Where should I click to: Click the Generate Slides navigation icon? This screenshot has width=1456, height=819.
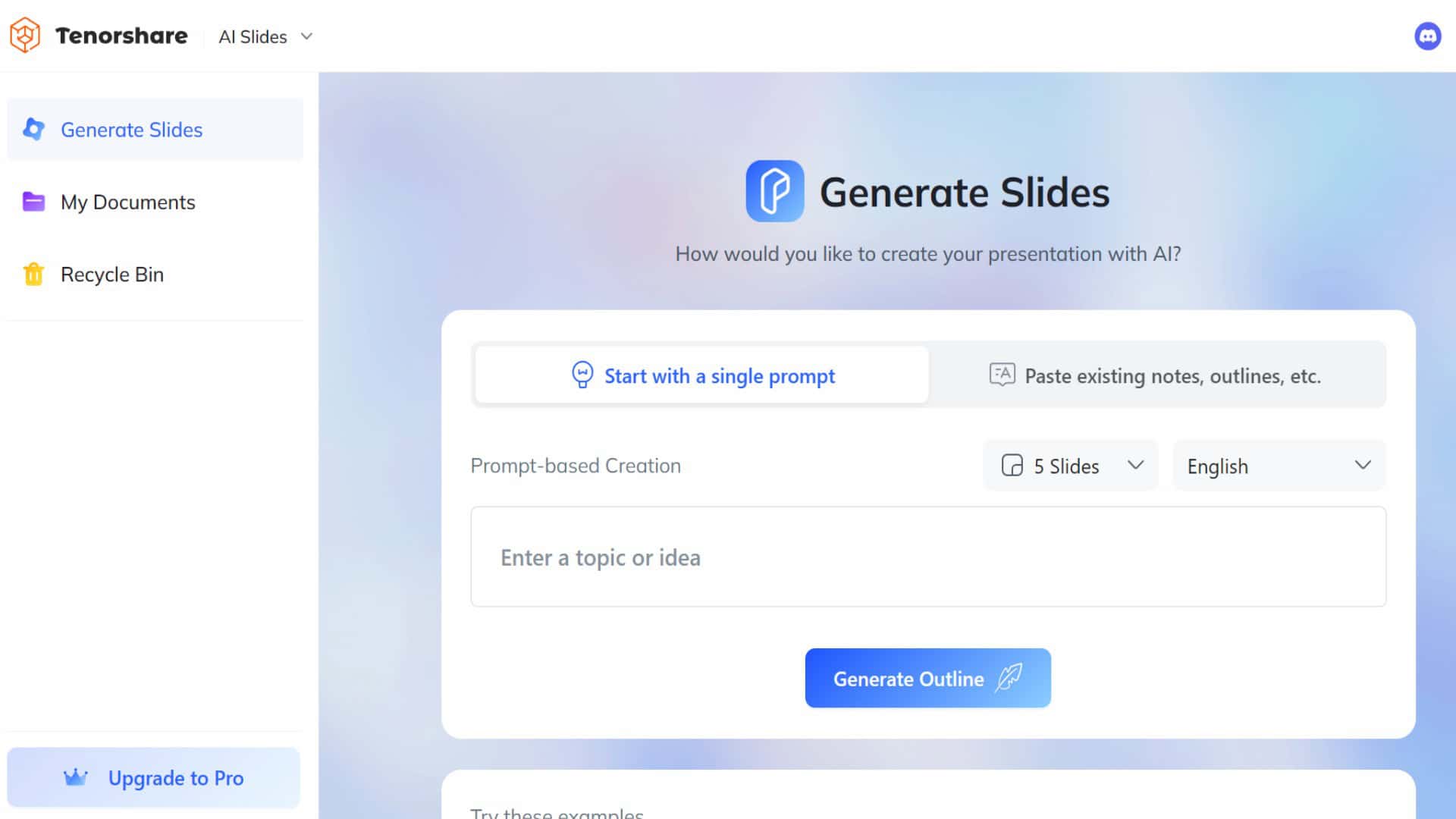pos(32,129)
